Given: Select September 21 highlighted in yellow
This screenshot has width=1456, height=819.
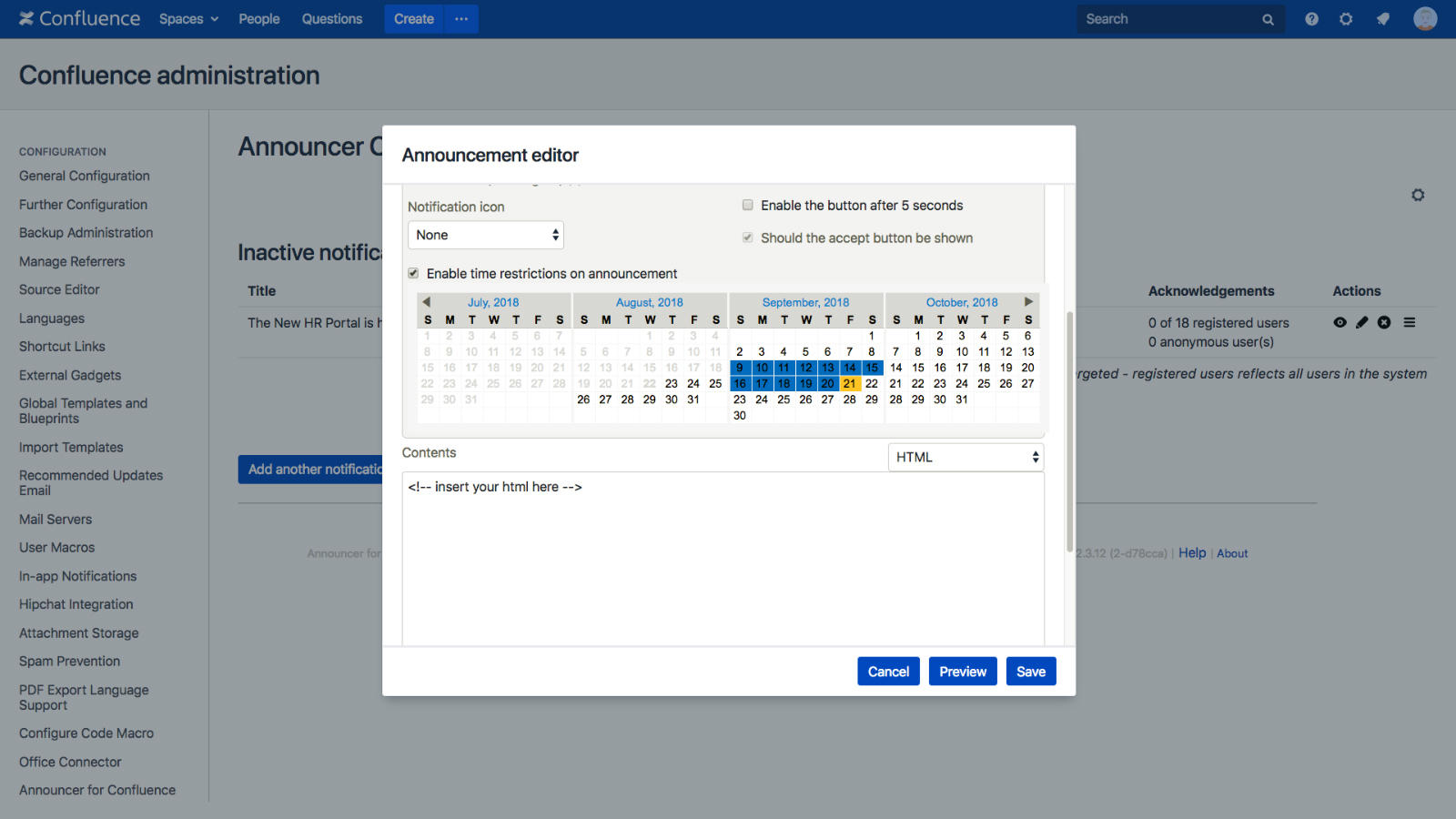Looking at the screenshot, I should coord(850,383).
